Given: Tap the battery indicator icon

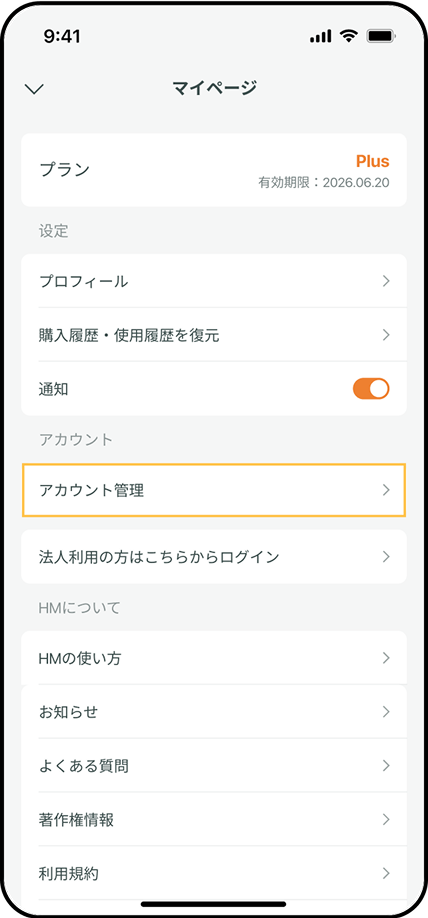Looking at the screenshot, I should pos(381,36).
